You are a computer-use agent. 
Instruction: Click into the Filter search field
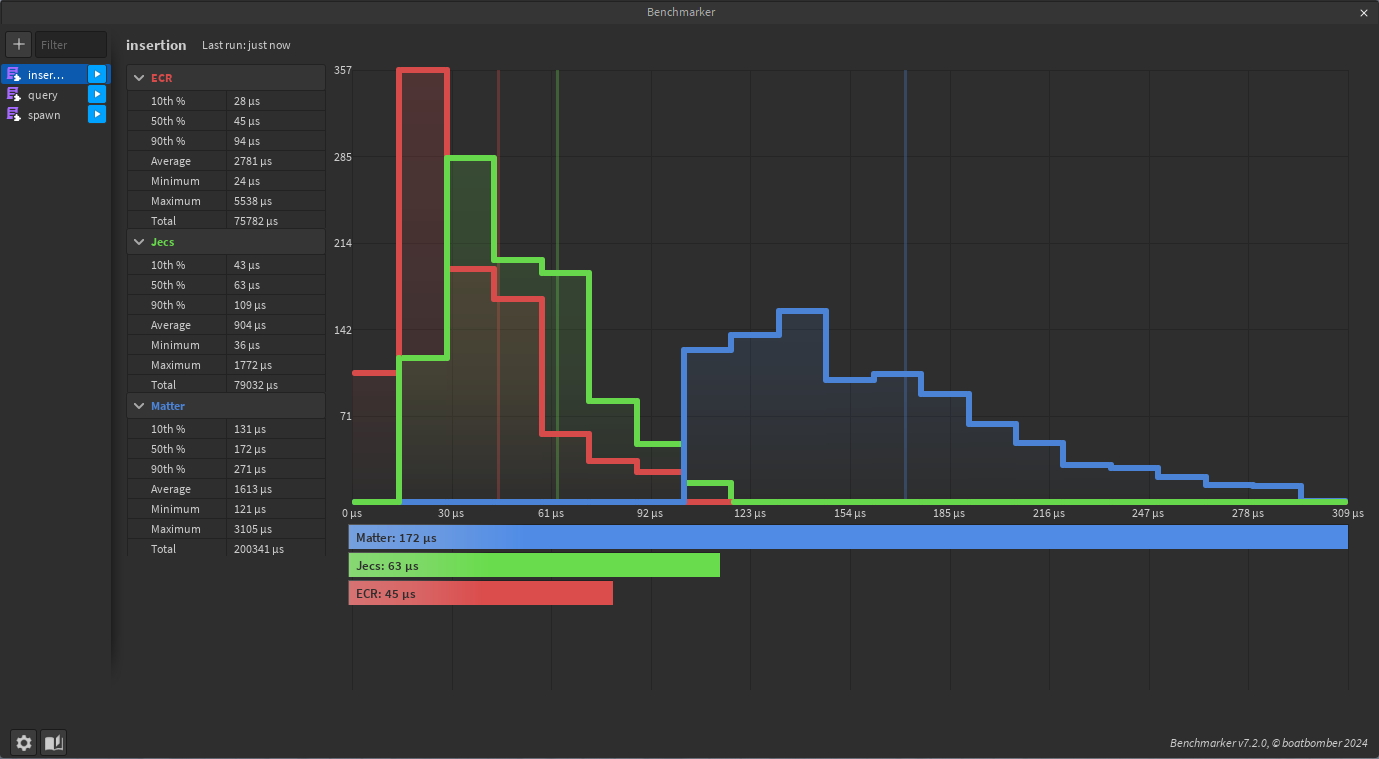tap(70, 44)
